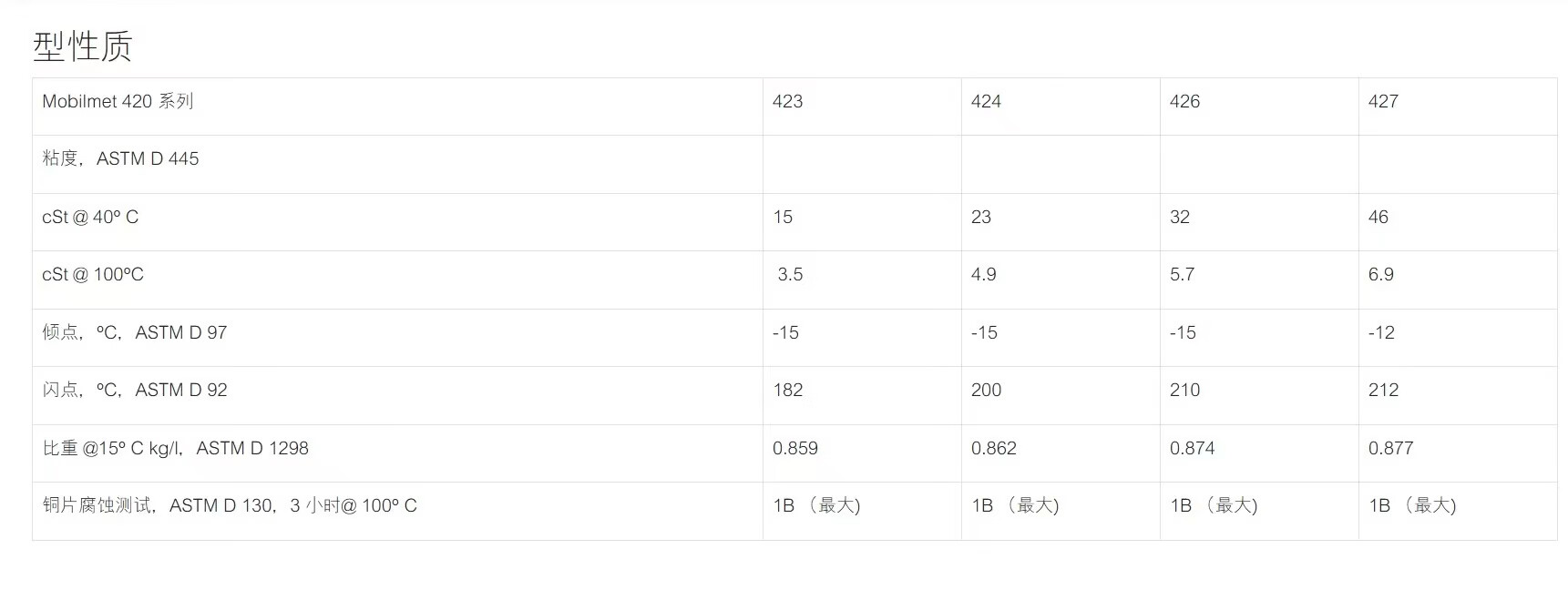Click the 比重 ASTM D 1298 row label
The width and height of the screenshot is (1568, 600).
[x=176, y=448]
